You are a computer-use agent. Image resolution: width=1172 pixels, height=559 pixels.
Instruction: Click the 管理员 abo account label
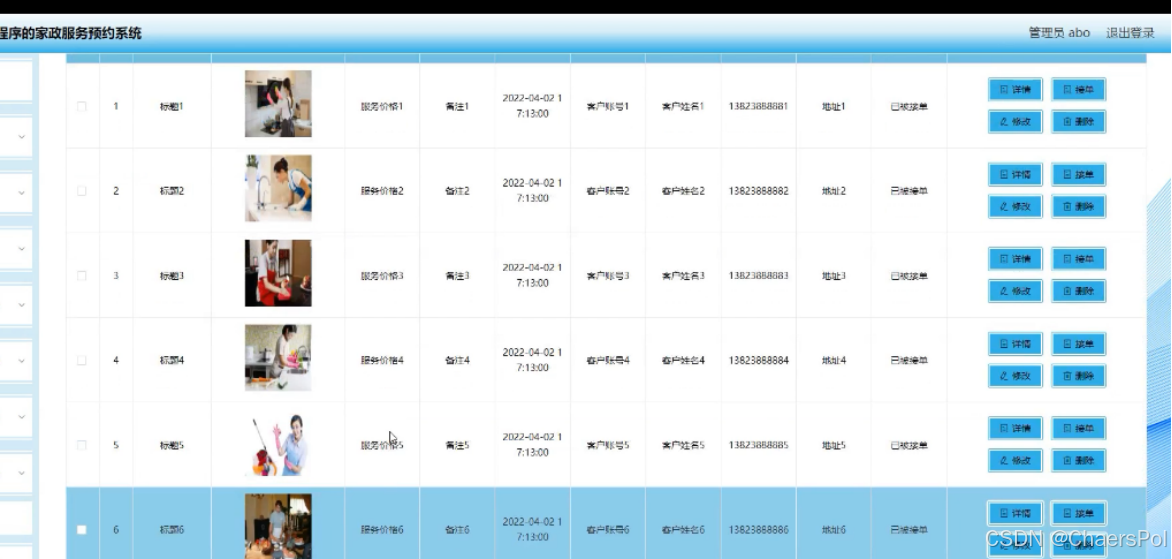pos(1059,33)
